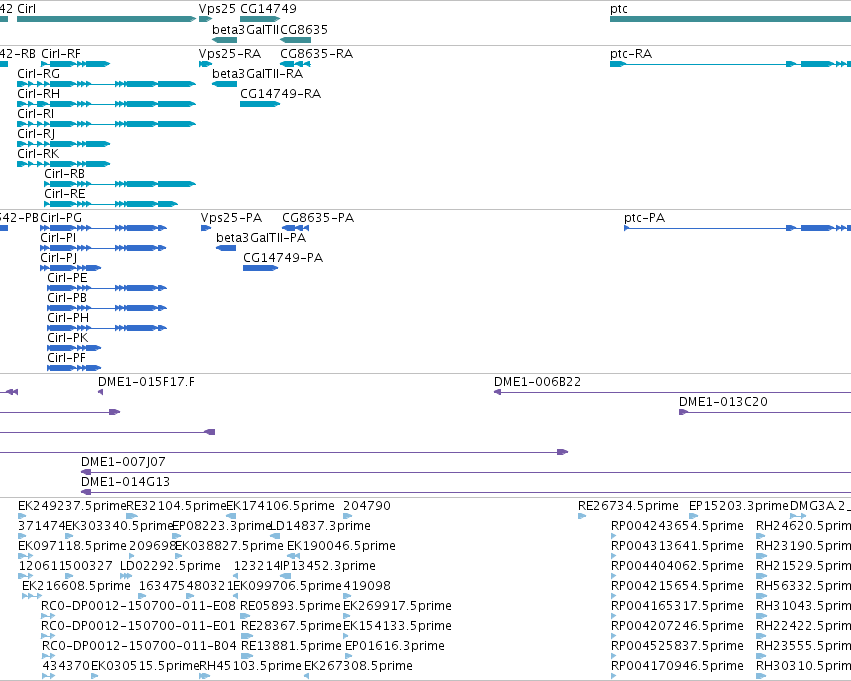Viewport: 851px width, 681px height.
Task: Click the teal Cirl gene arrow bar
Action: (106, 19)
